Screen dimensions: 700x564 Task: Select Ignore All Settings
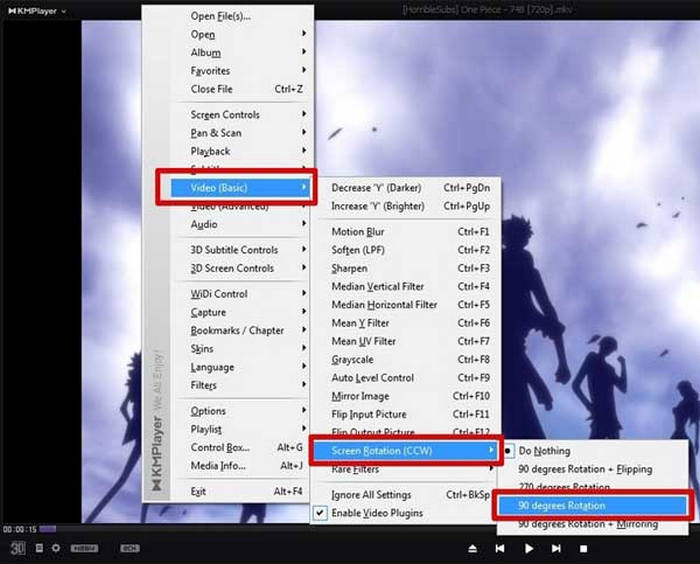(x=404, y=495)
